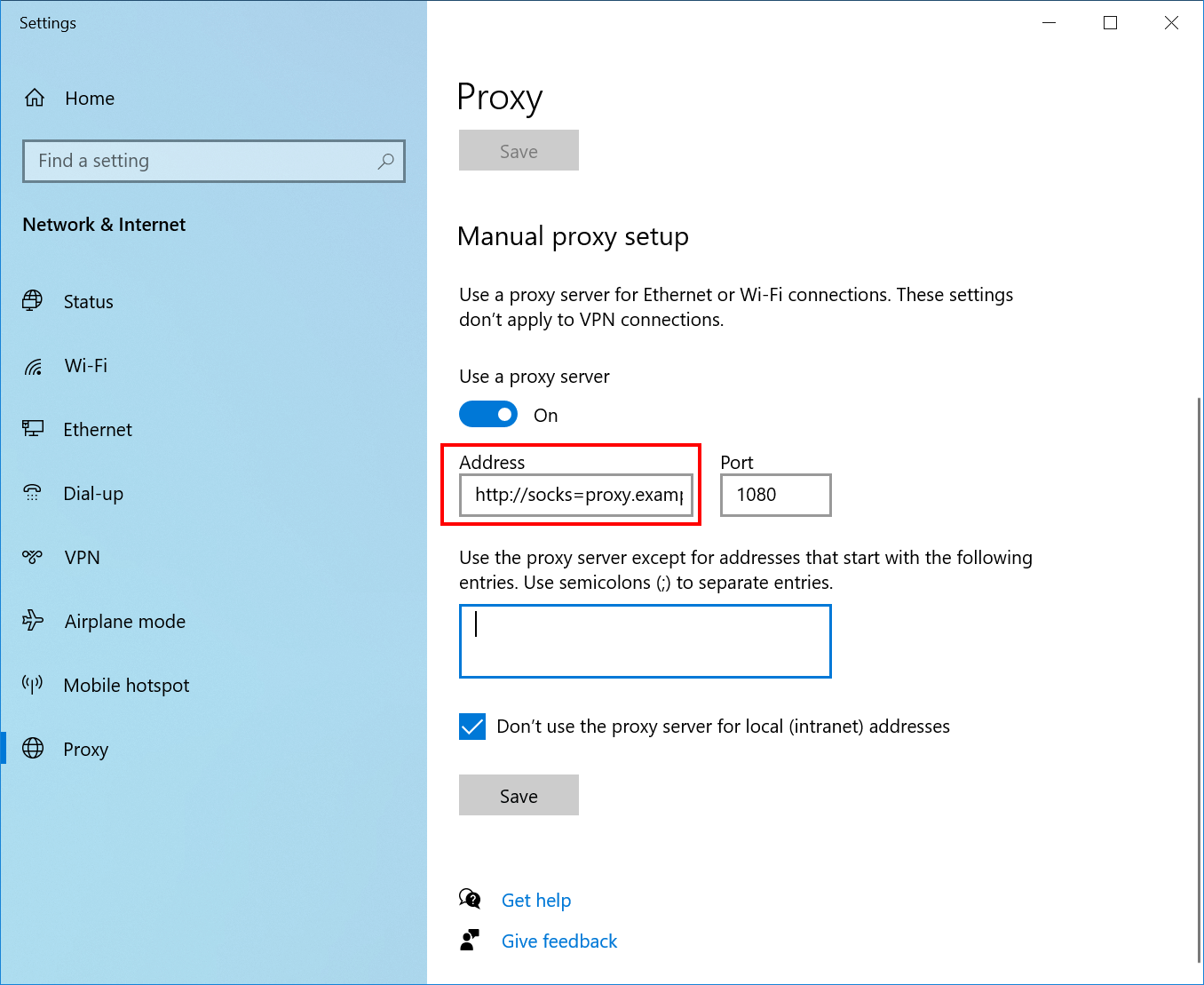
Task: Click the search magnifier in Find a setting
Action: click(386, 161)
